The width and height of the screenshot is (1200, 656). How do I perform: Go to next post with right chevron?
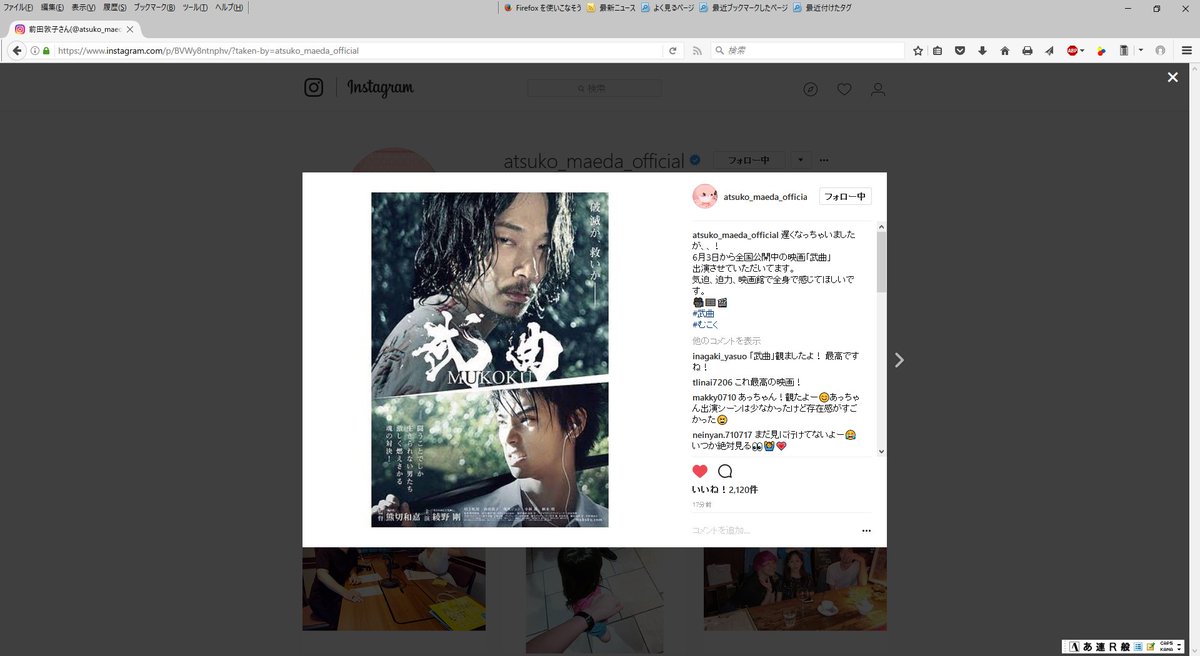(899, 360)
